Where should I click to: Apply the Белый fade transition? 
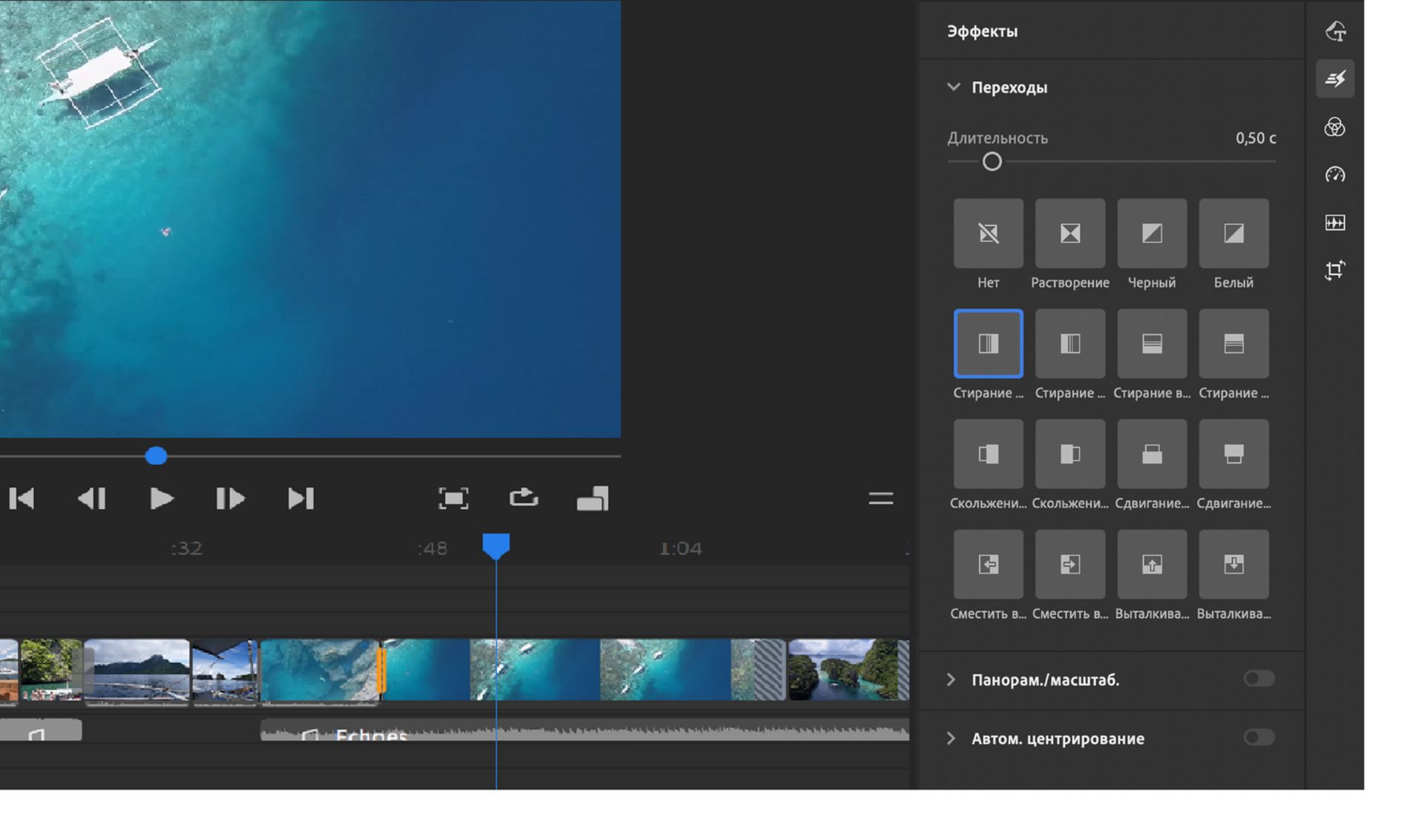click(1233, 234)
